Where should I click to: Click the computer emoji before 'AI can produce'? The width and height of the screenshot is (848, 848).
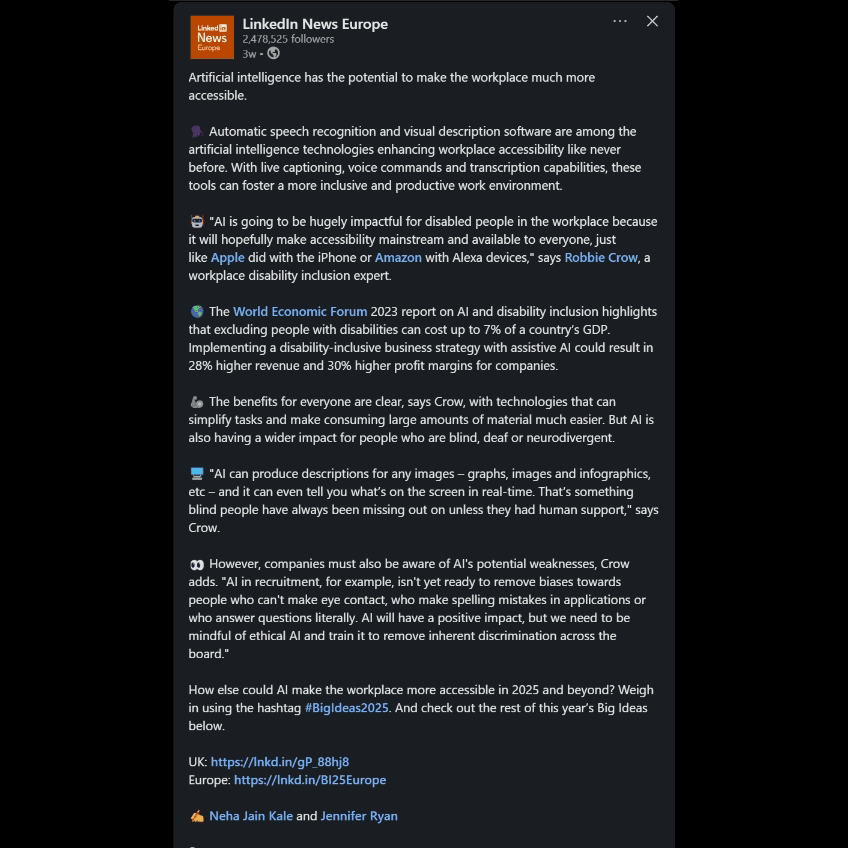click(x=197, y=474)
